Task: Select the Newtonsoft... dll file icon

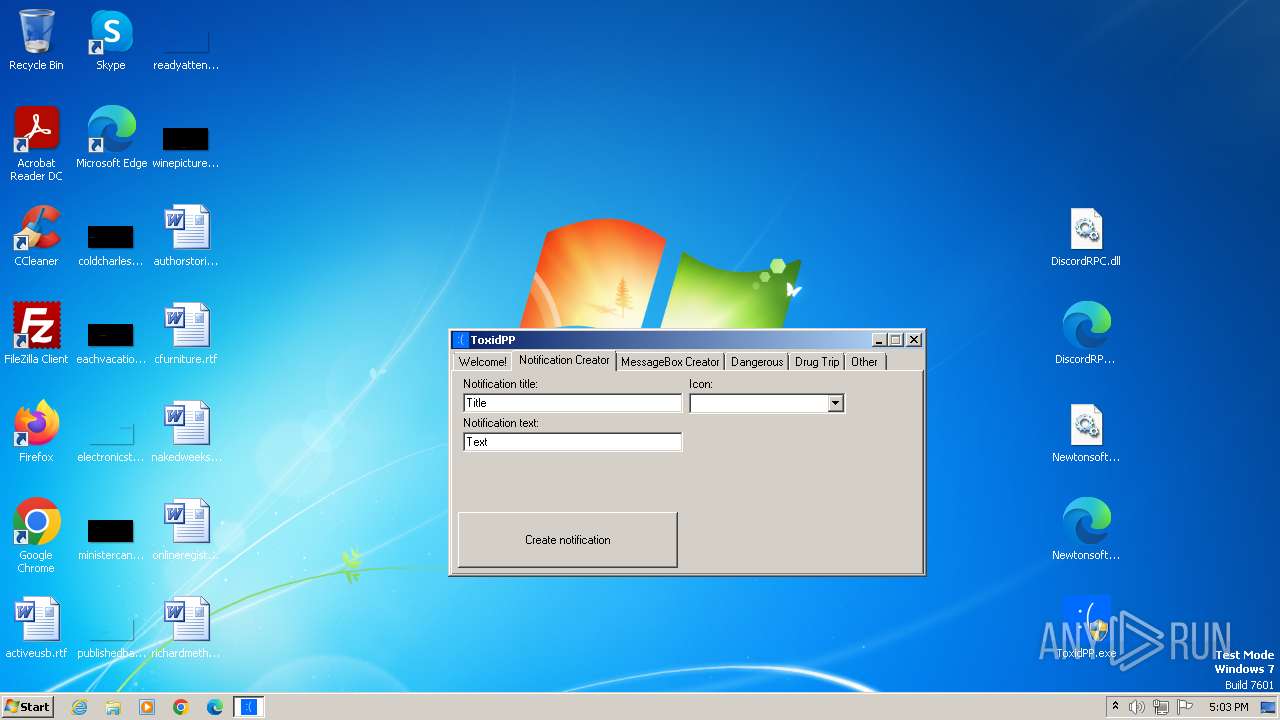Action: pyautogui.click(x=1086, y=432)
